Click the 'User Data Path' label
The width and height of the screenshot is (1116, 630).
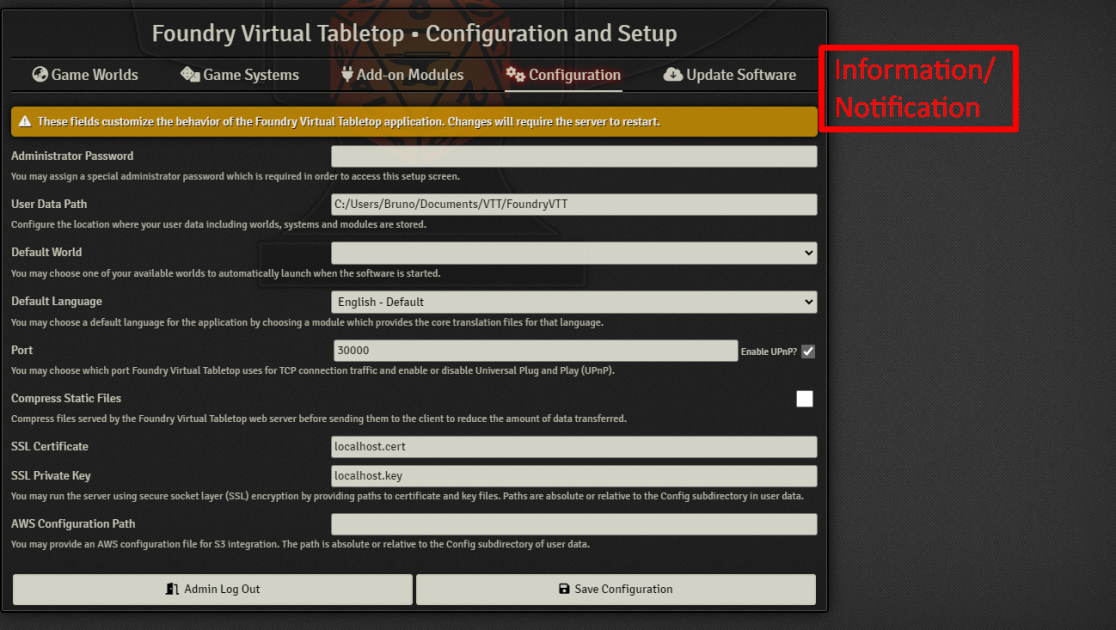pos(49,204)
